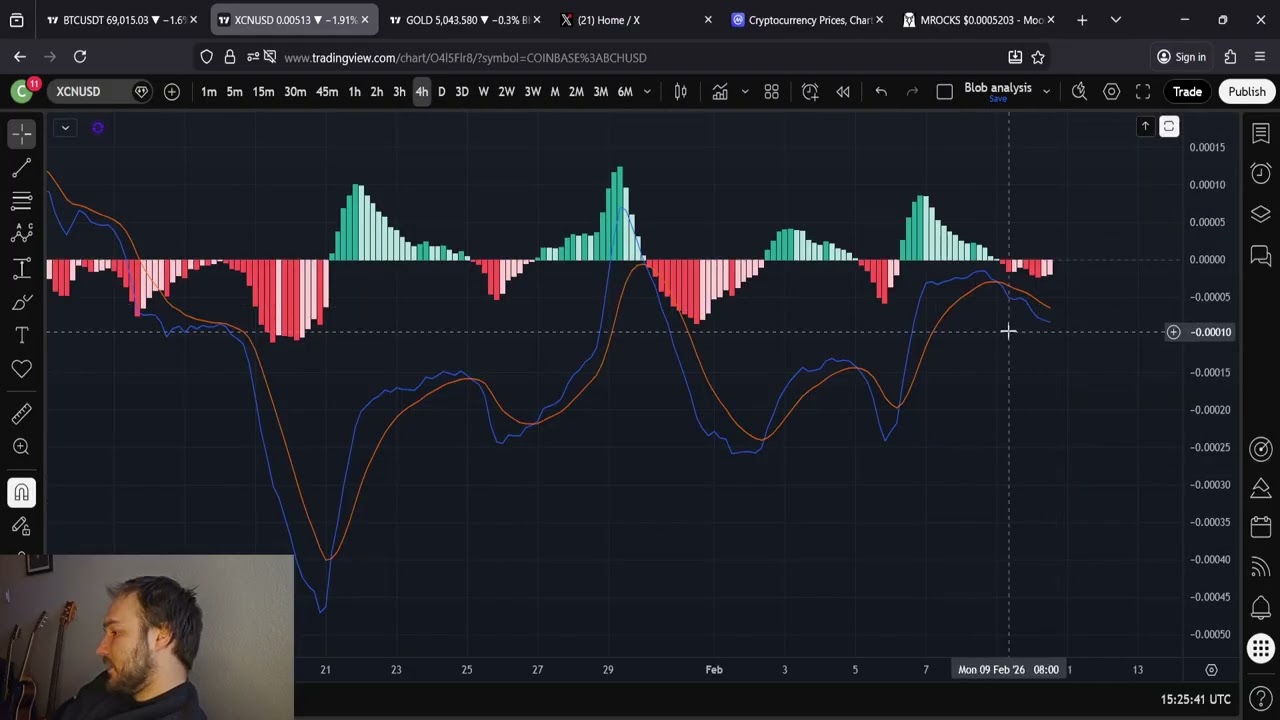Start bar replay rewind icon
This screenshot has height=720, width=1280.
tap(843, 92)
